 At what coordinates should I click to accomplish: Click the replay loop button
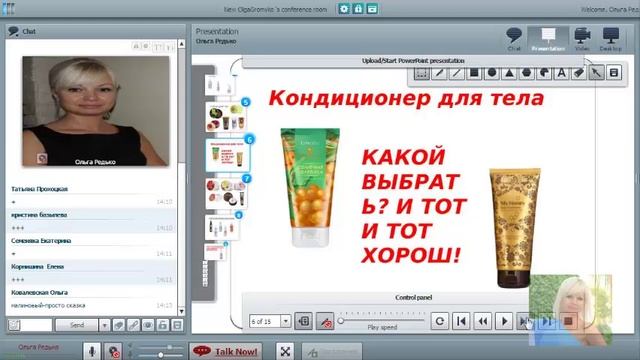coord(440,321)
